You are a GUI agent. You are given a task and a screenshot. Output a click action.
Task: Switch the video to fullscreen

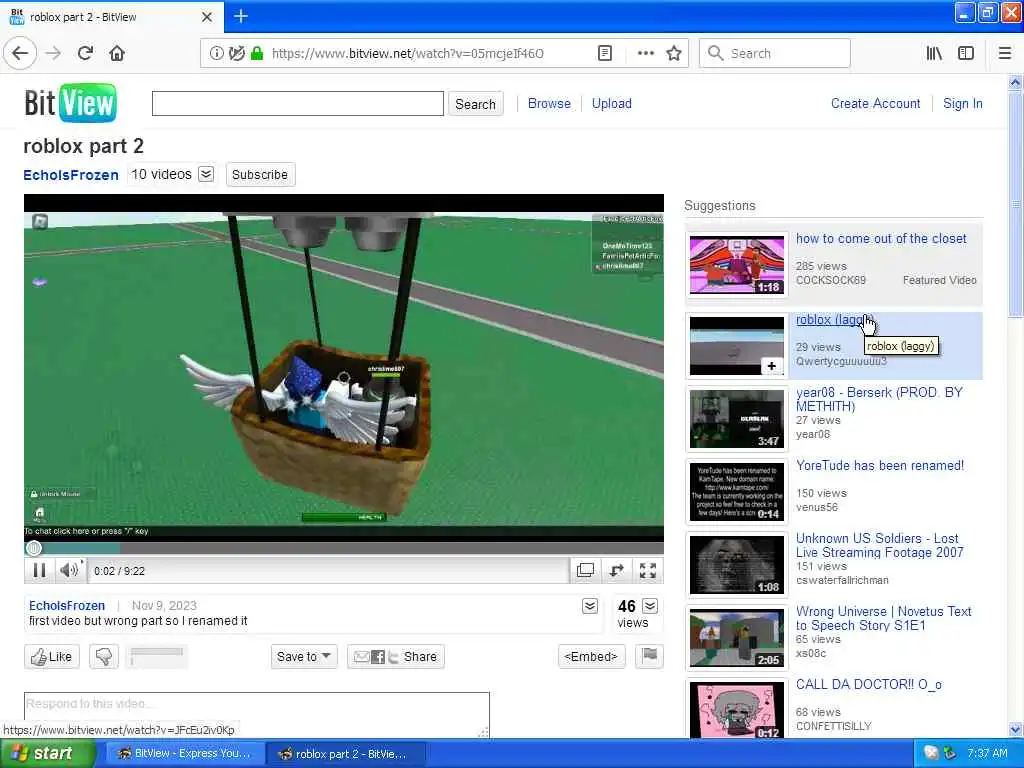click(648, 571)
